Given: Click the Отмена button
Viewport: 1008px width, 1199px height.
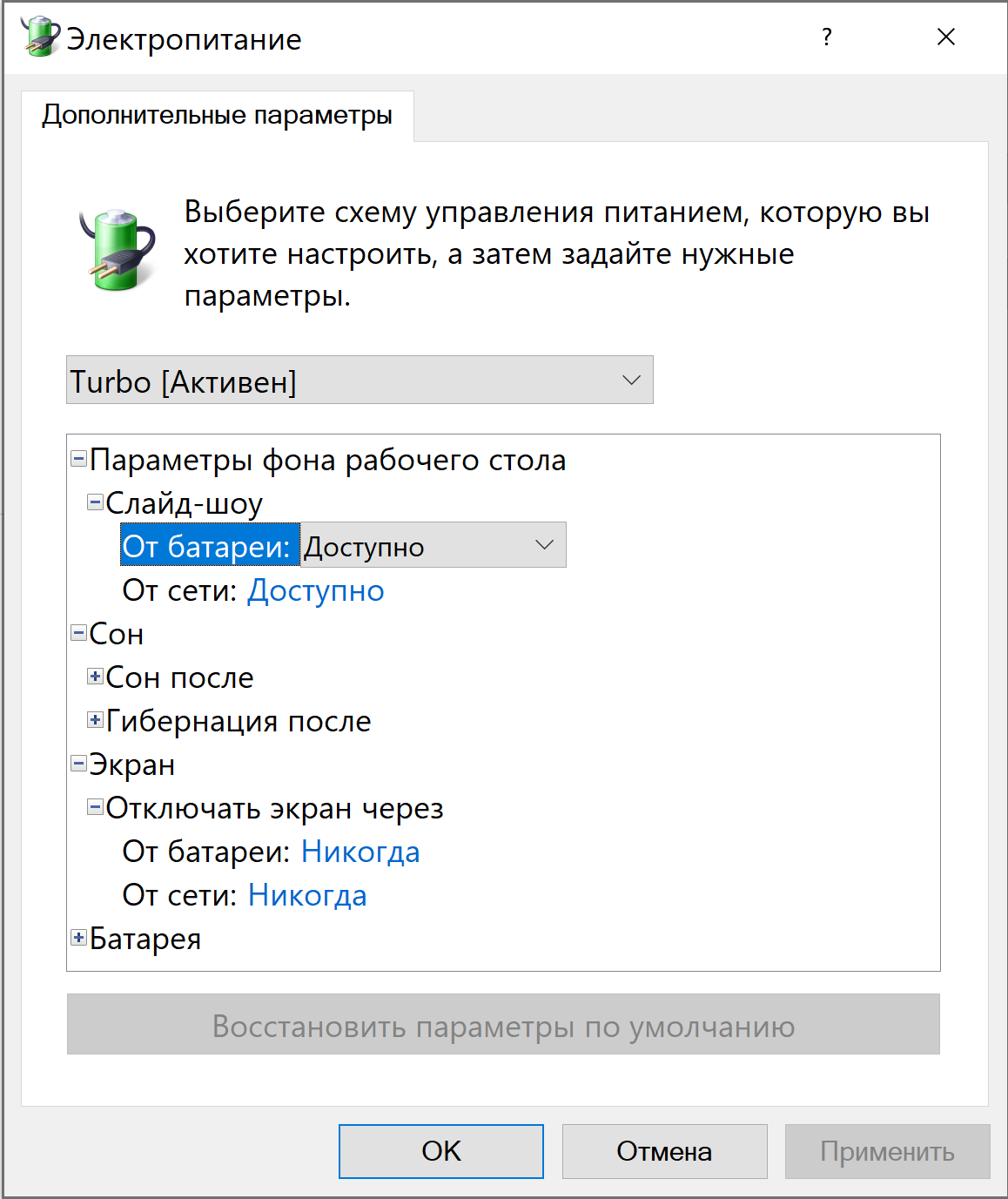Looking at the screenshot, I should (x=665, y=1151).
